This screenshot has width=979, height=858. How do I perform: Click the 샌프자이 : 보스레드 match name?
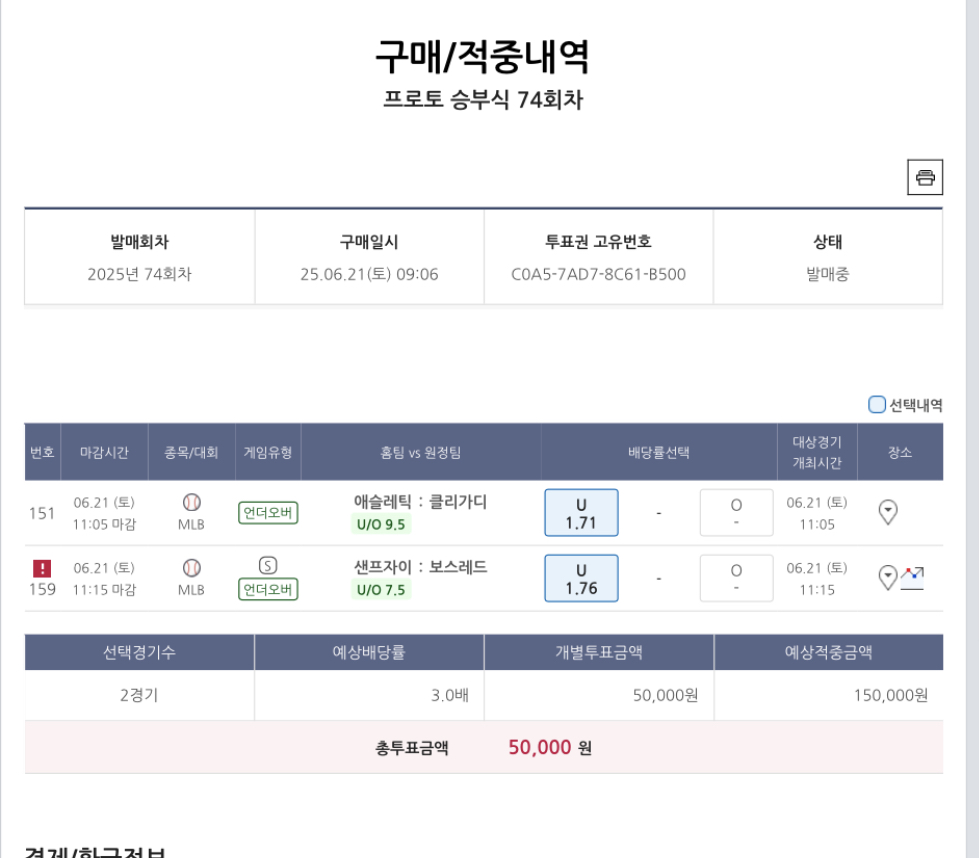pyautogui.click(x=420, y=566)
